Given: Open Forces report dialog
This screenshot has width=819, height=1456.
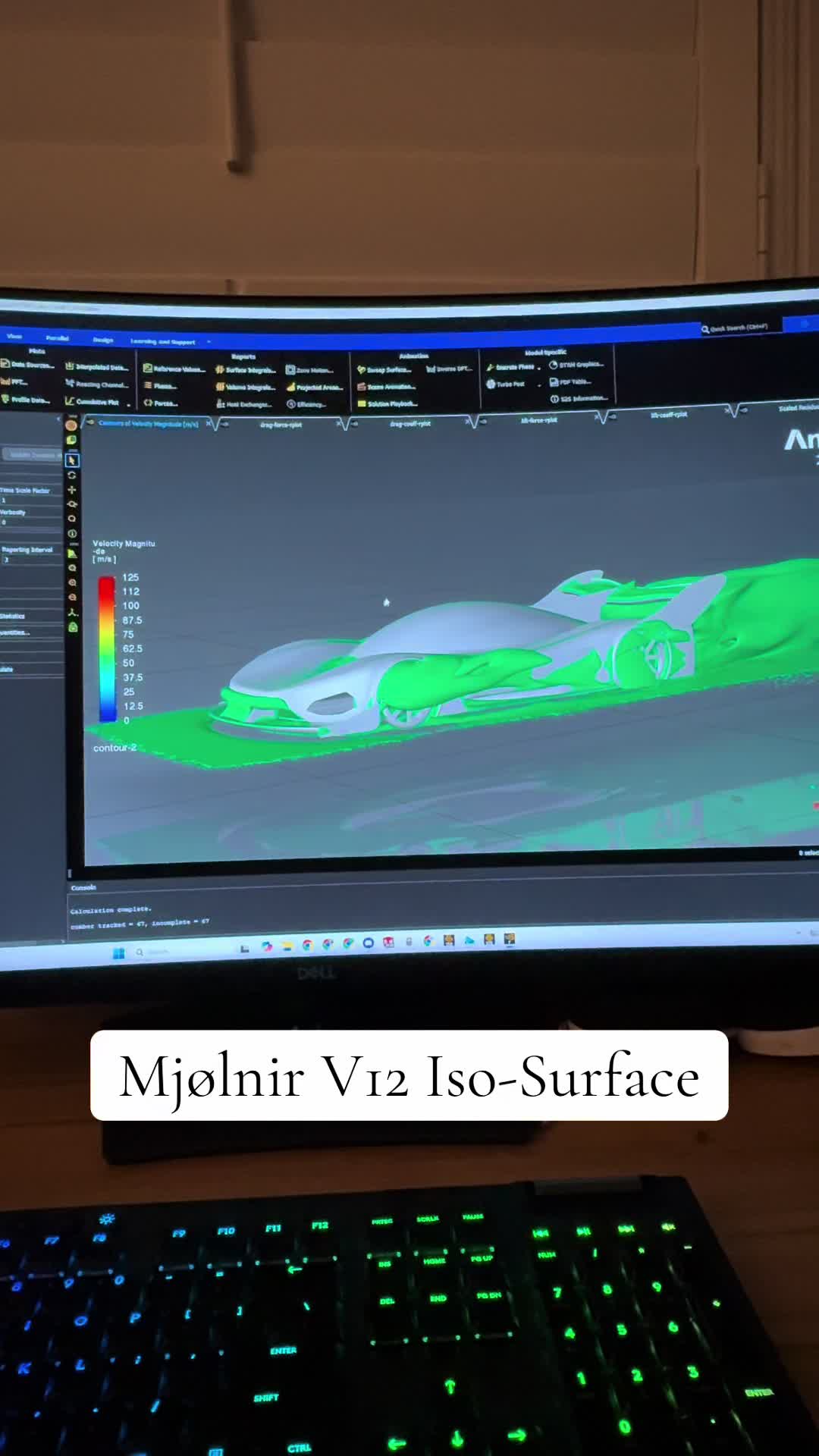Looking at the screenshot, I should tap(161, 403).
